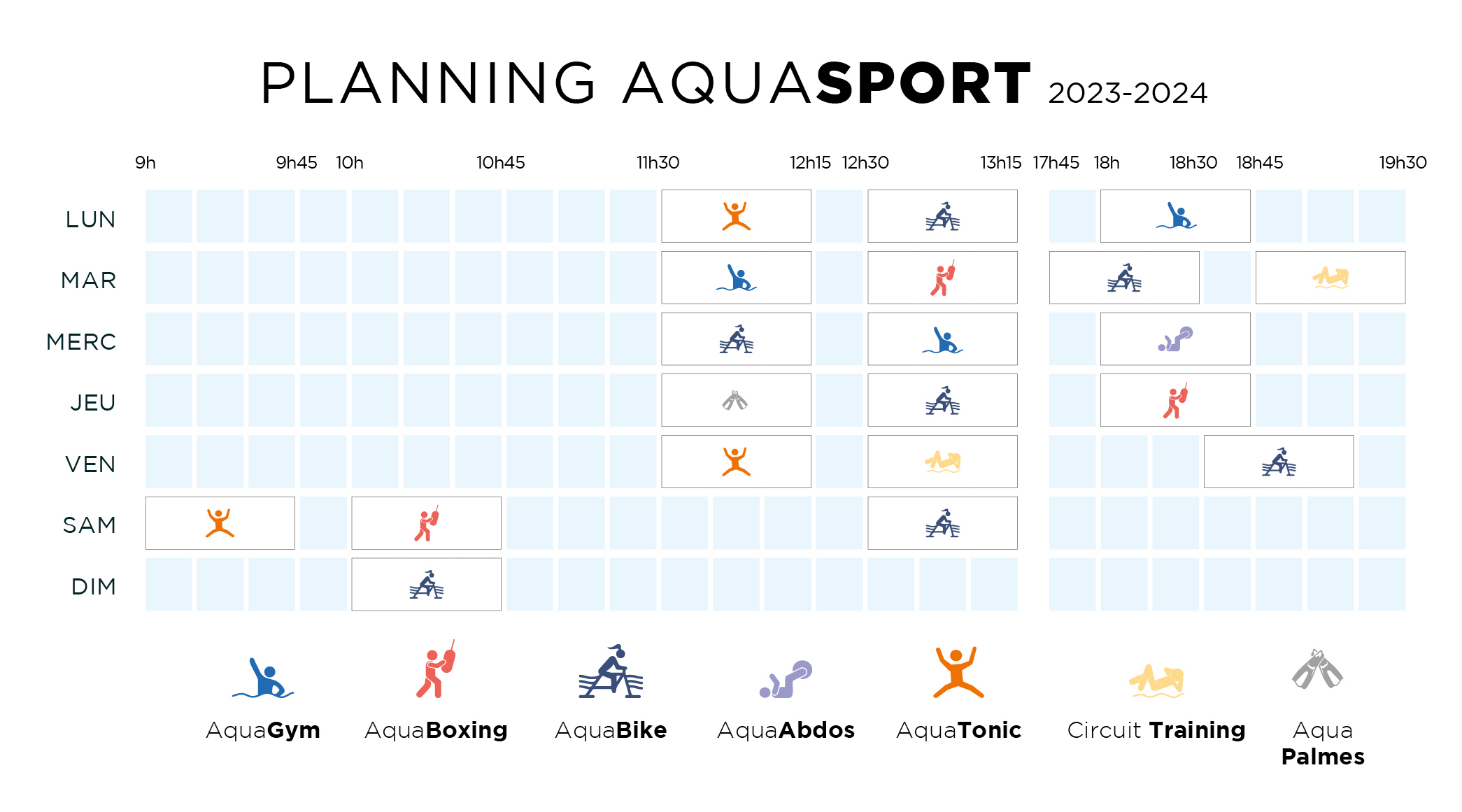Select Tuesday's 18h45 Circuit Training session
Screen dimensions: 1462x812
point(1330,278)
